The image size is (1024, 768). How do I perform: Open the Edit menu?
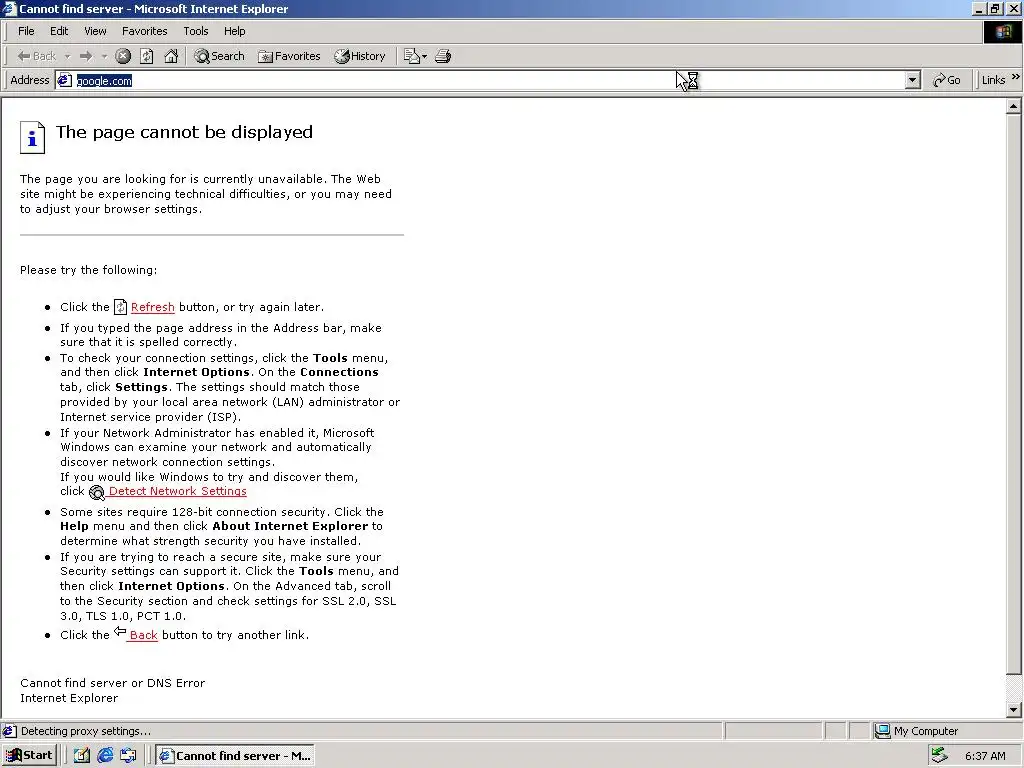point(59,31)
